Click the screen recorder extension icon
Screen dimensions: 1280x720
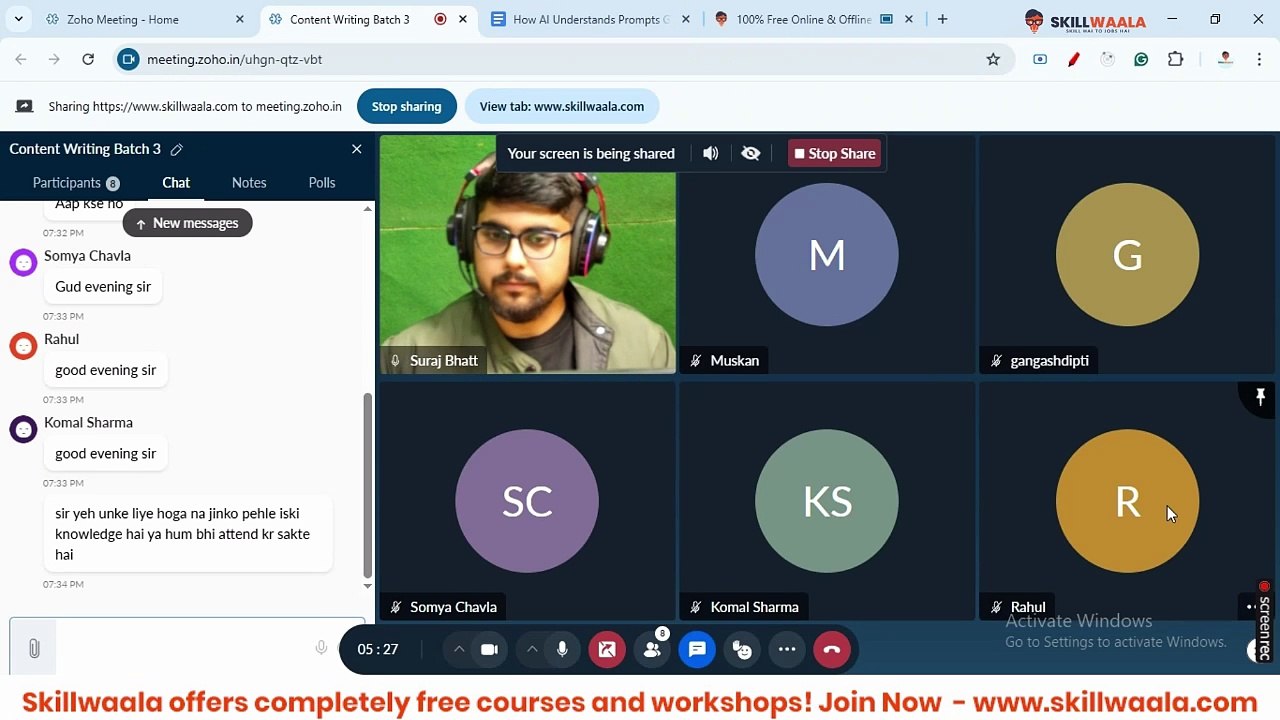pos(1040,59)
